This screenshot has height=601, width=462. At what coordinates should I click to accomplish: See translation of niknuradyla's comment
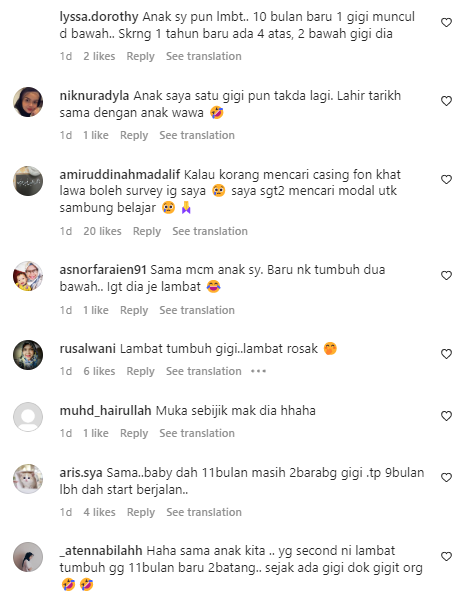pos(197,135)
